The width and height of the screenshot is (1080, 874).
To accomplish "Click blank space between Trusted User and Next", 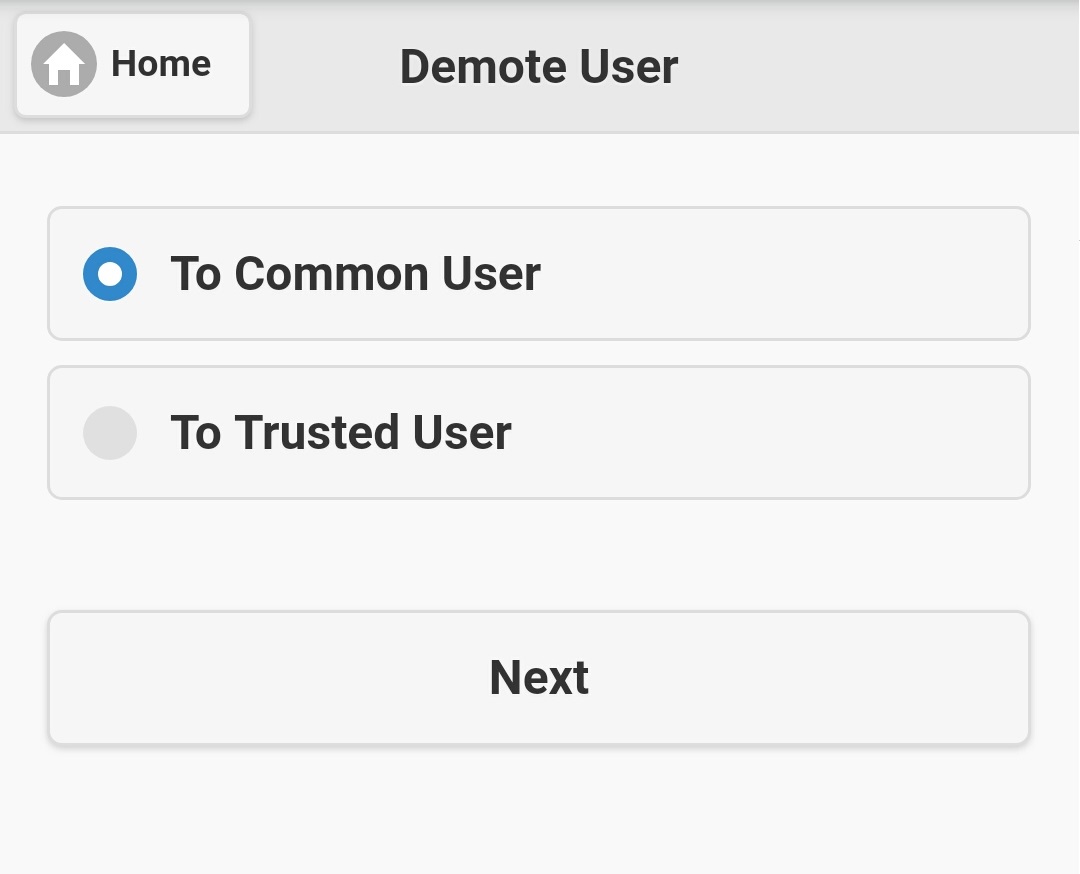I will point(539,555).
